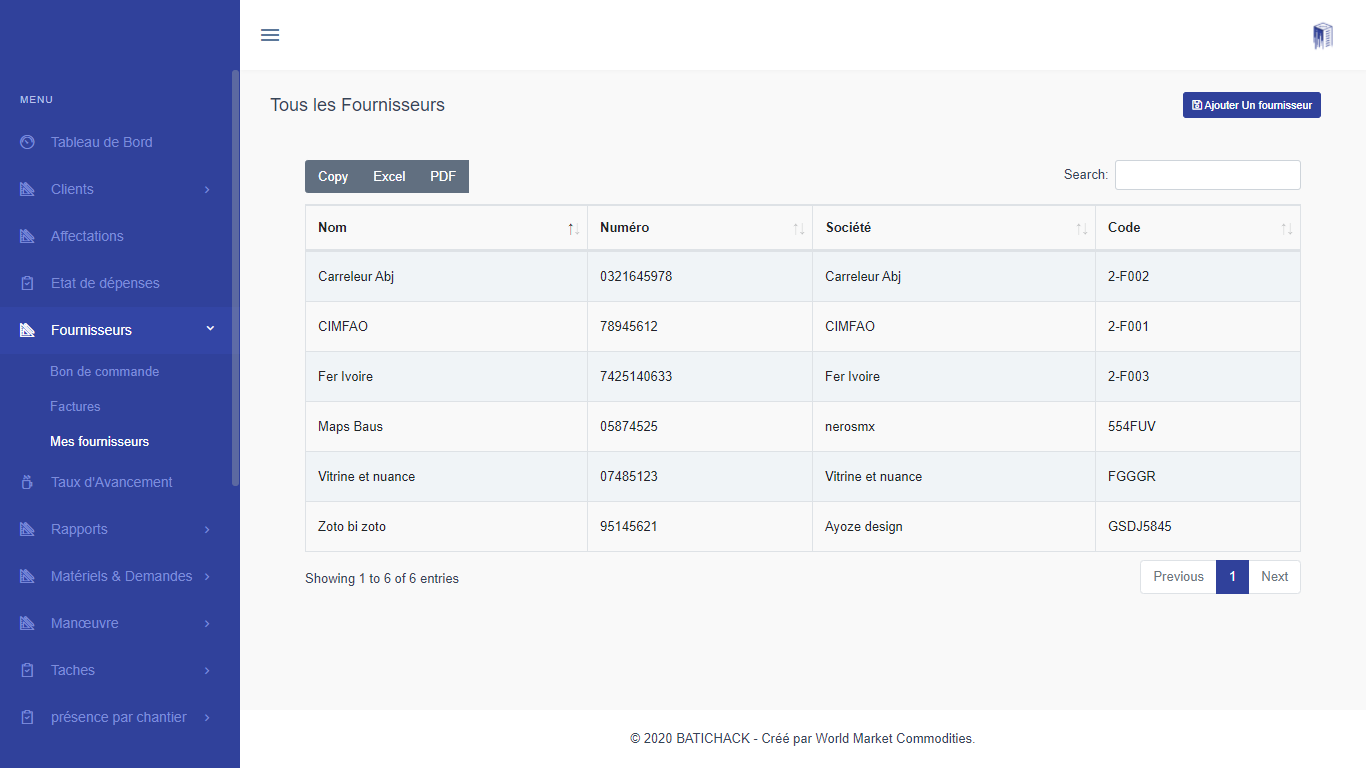Click the Affectations sidebar icon
Viewport: 1366px width, 768px height.
tap(28, 236)
